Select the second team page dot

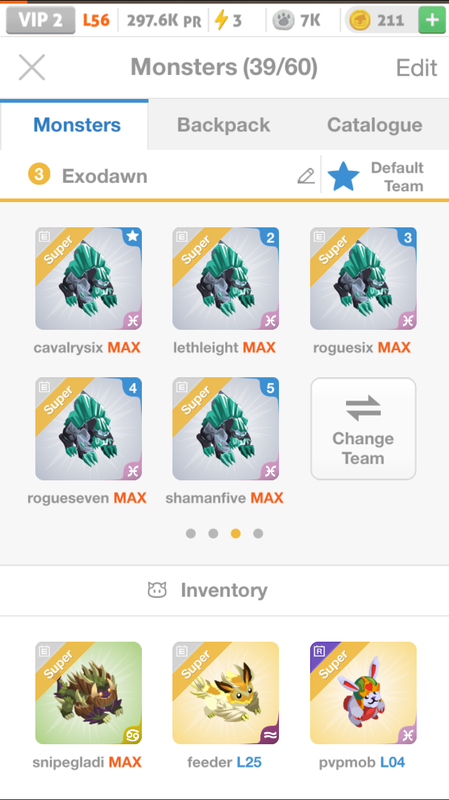(x=213, y=534)
